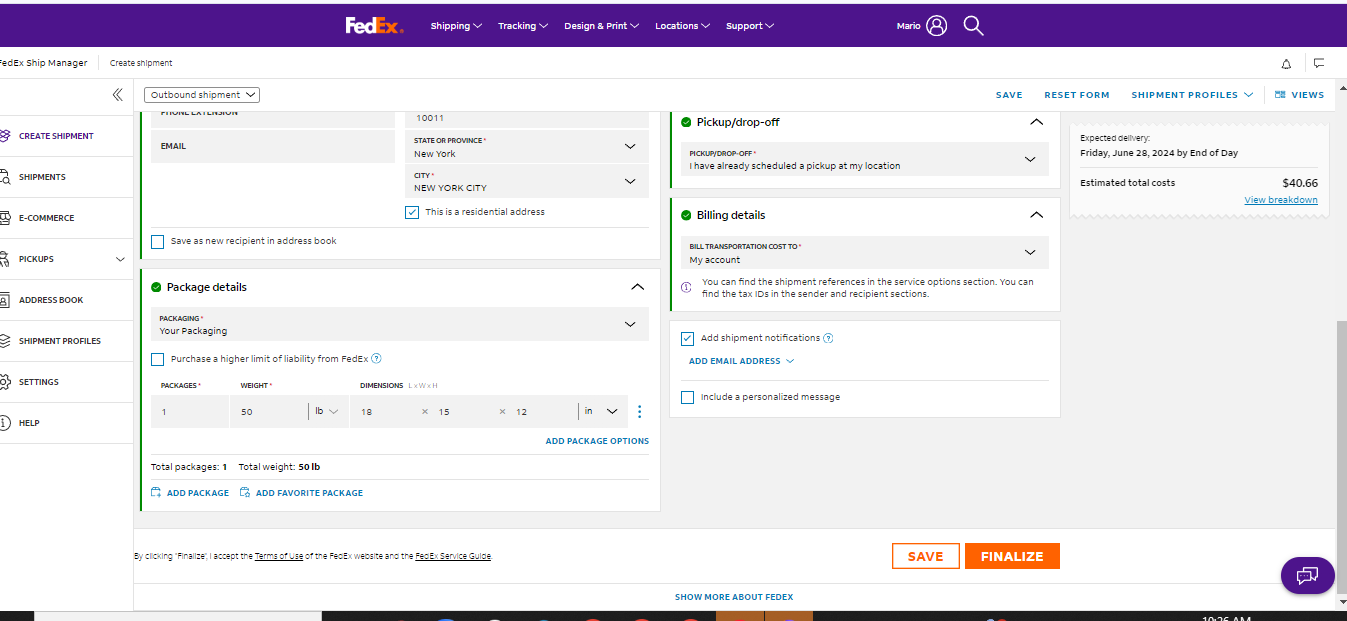1347x621 pixels.
Task: Click the shipment notifications help icon
Action: tap(828, 338)
